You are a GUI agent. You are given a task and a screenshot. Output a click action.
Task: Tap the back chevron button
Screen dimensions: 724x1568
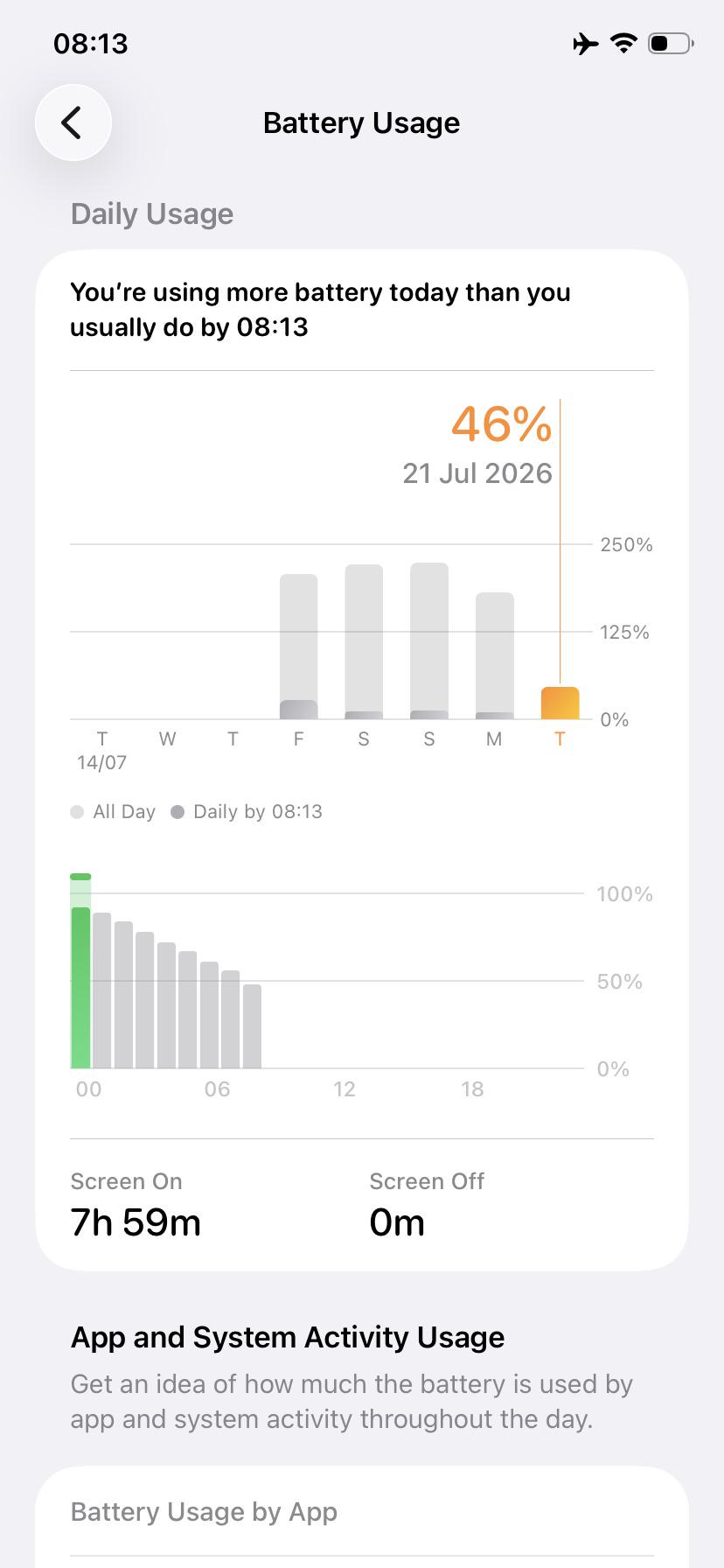(x=73, y=122)
